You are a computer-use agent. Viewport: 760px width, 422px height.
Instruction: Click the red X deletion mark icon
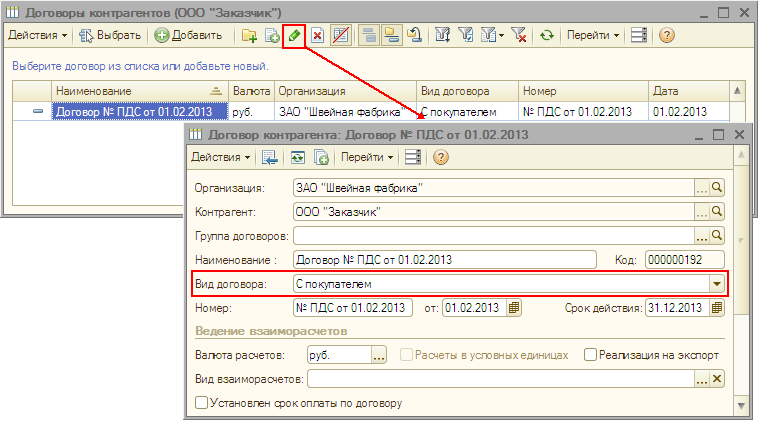click(317, 35)
